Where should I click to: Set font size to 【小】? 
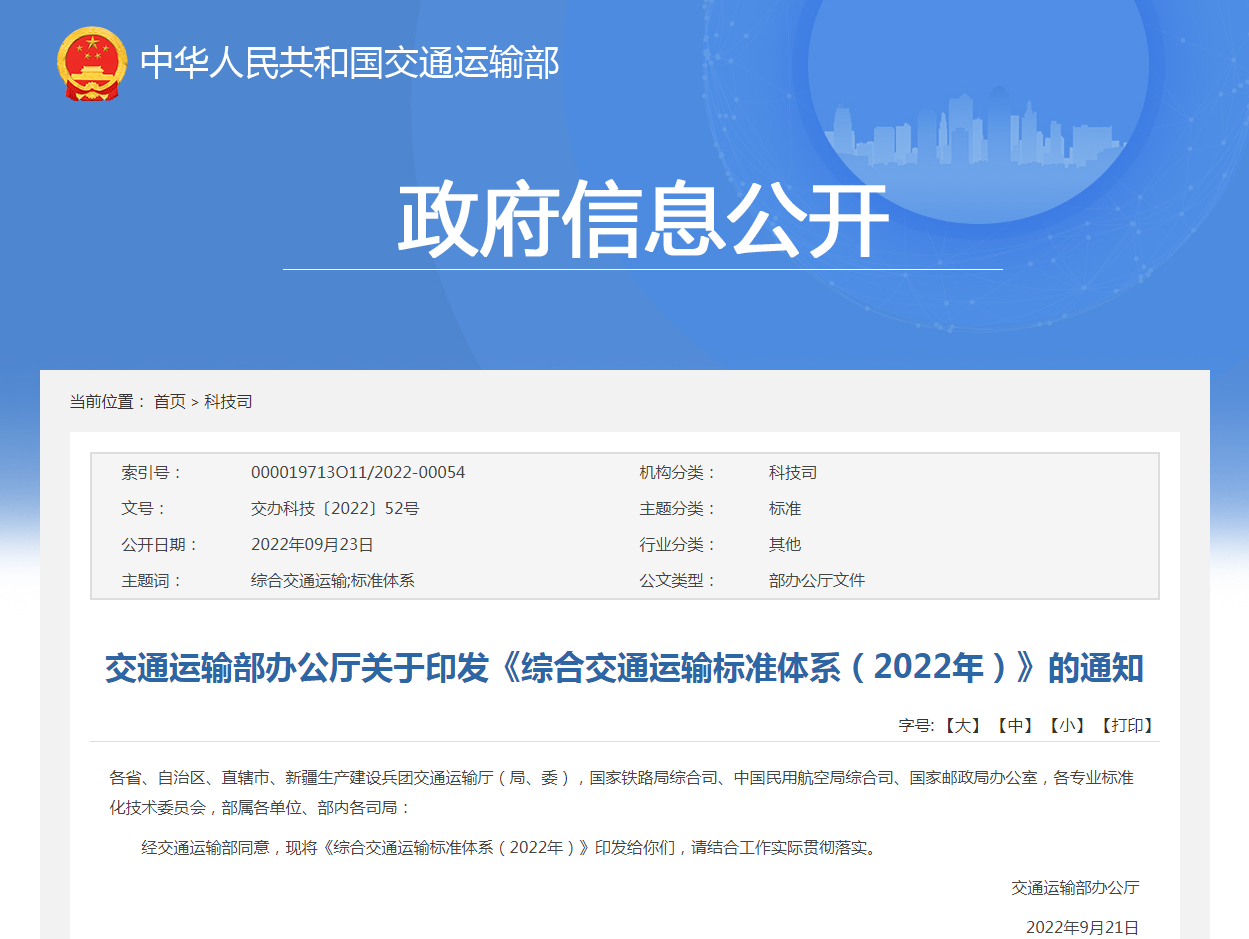[1067, 725]
